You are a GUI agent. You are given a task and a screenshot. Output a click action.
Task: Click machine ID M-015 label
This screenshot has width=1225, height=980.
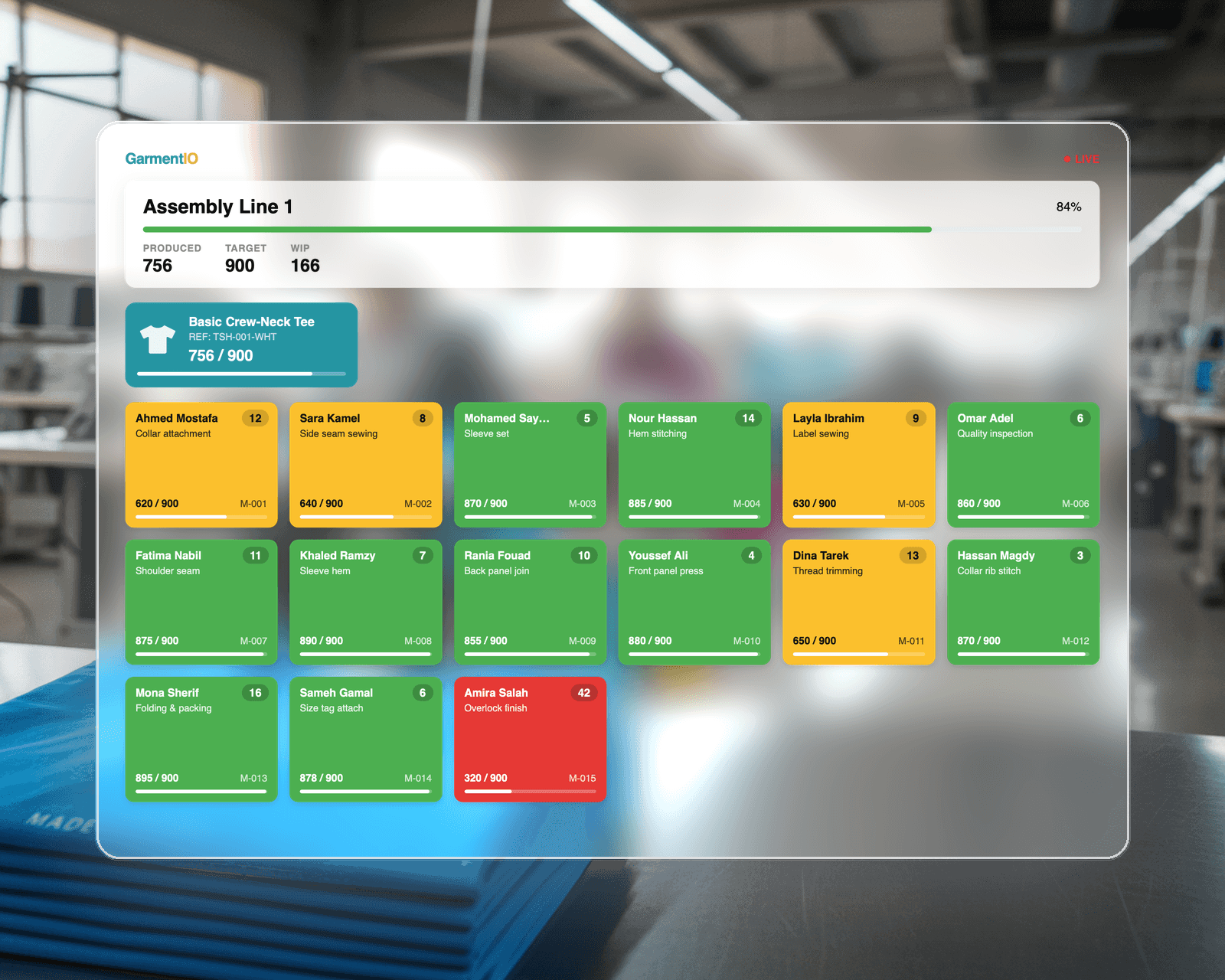coord(582,777)
